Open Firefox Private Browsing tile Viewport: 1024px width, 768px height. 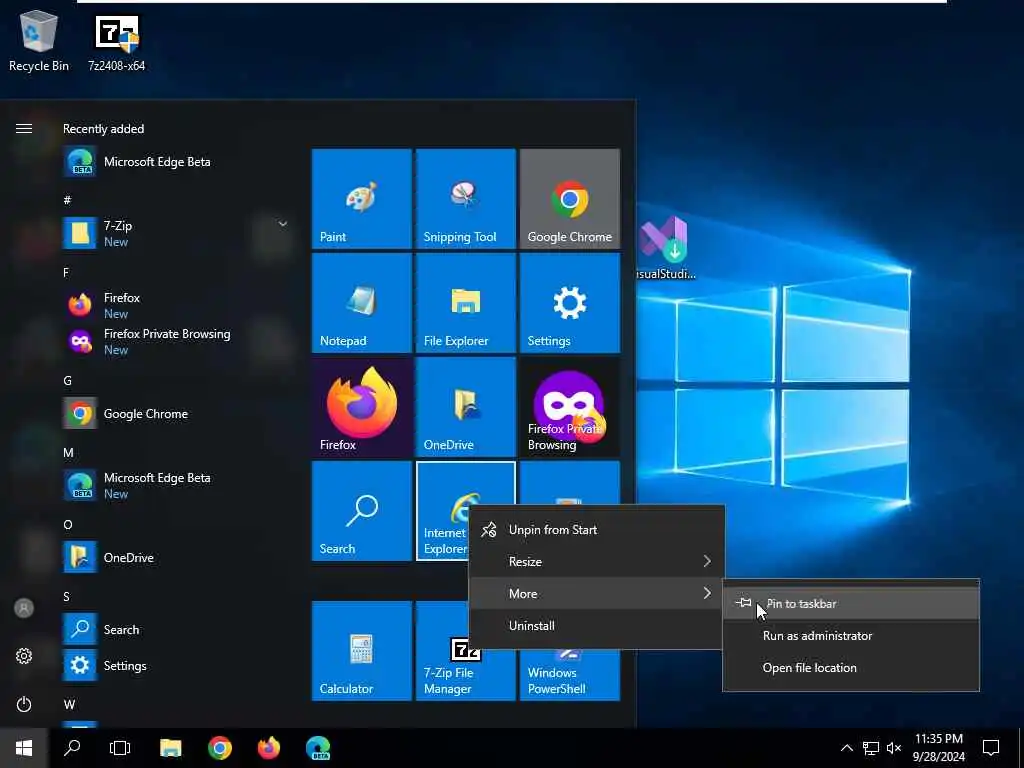click(x=569, y=406)
